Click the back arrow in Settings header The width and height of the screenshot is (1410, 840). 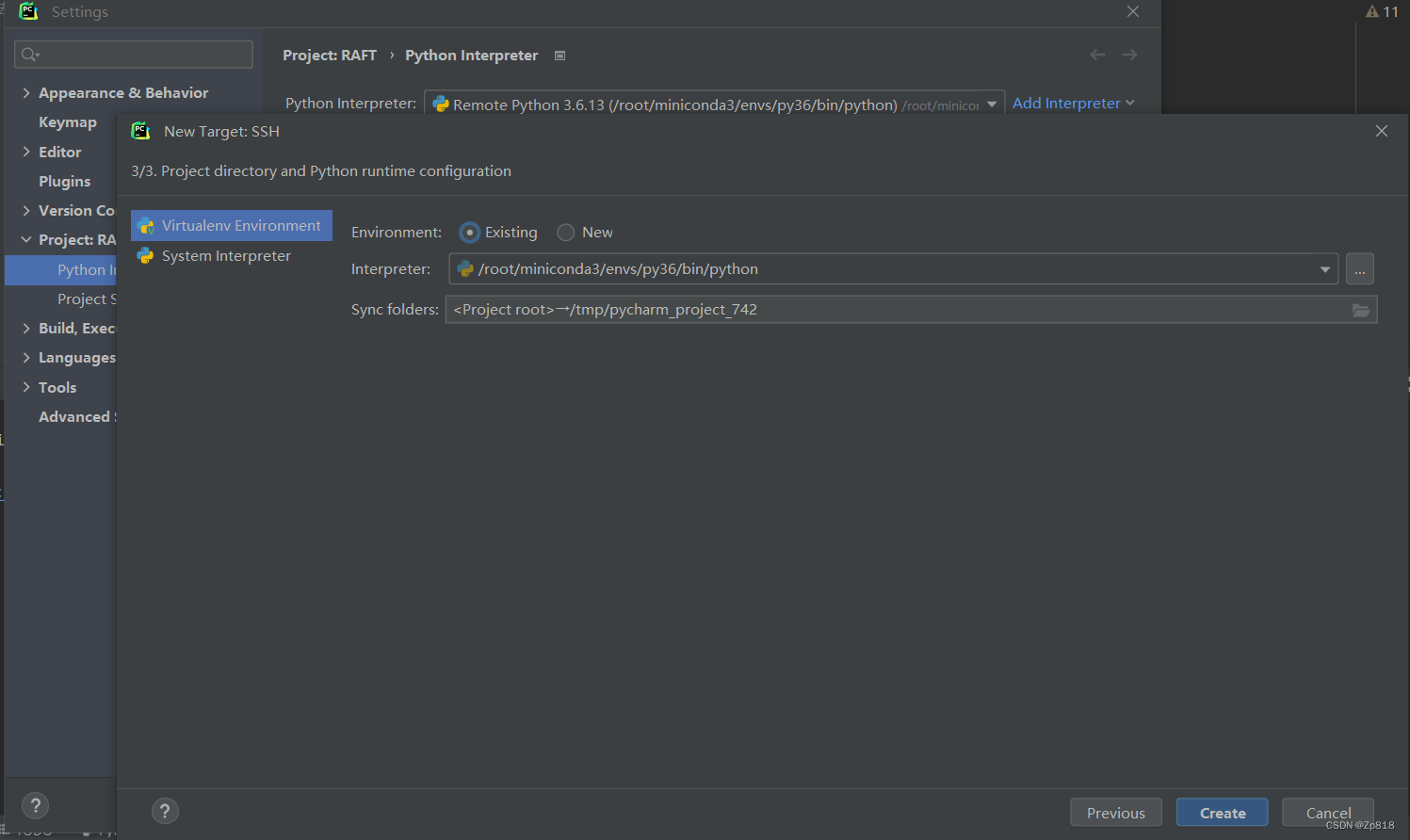[1097, 55]
